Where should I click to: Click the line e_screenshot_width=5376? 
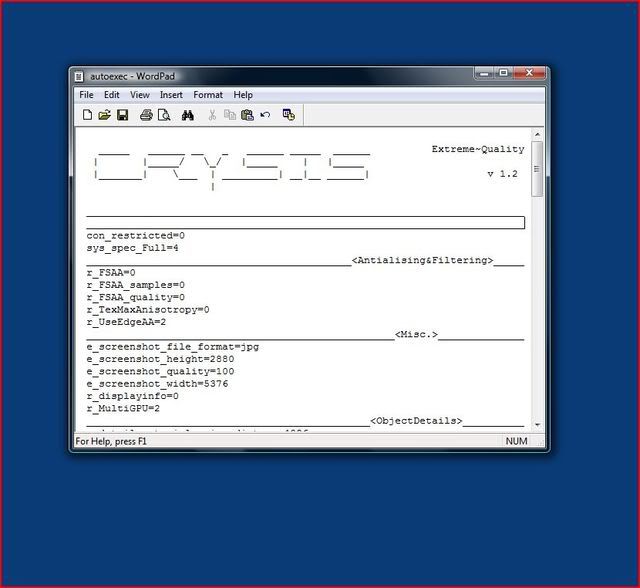(x=157, y=384)
